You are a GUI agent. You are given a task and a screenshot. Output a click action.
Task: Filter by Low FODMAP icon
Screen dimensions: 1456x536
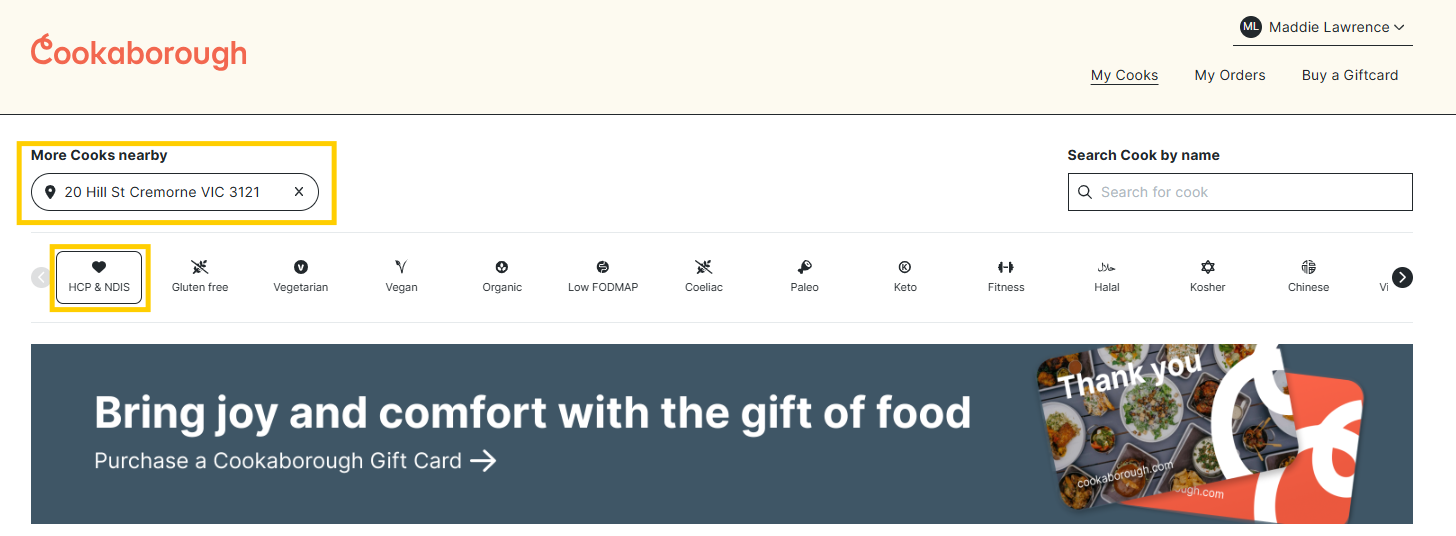click(x=603, y=277)
